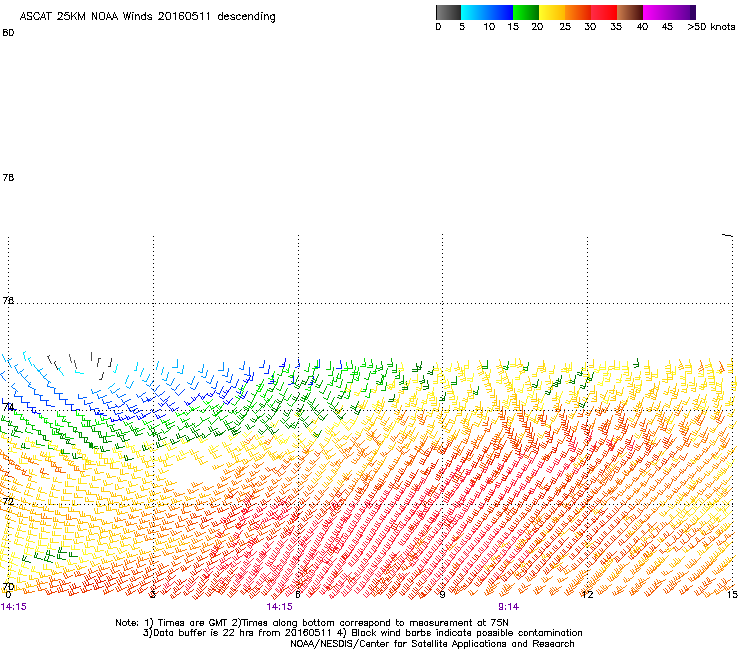Screen dimensions: 740x650
Task: Click the "78" latitude axis label
Action: [8, 177]
